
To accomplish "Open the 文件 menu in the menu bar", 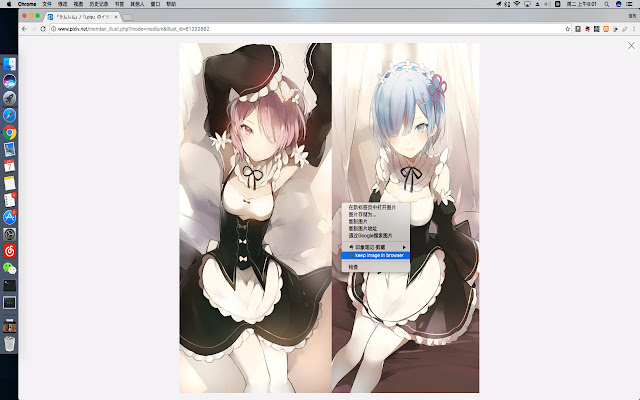I will click(x=47, y=4).
